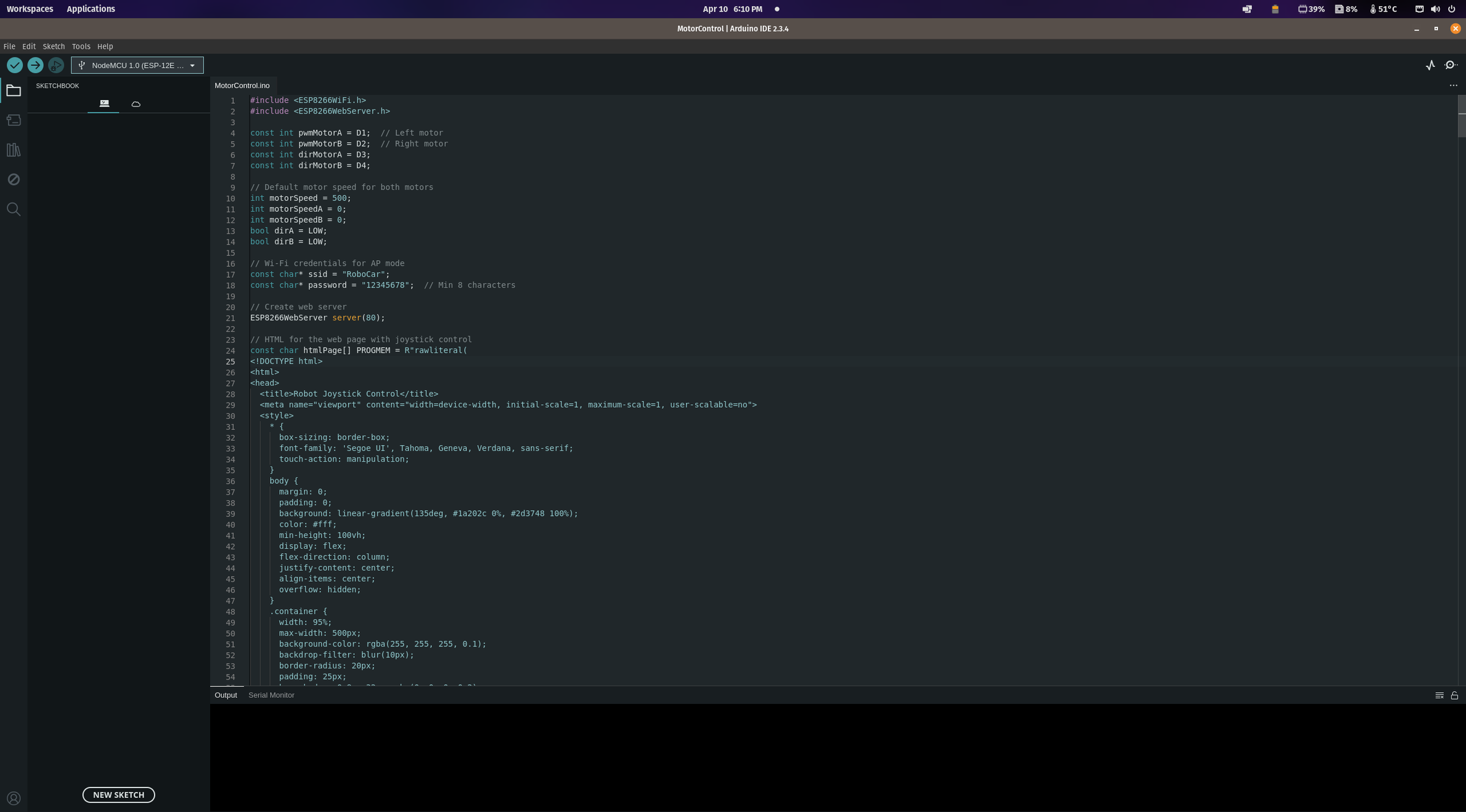
Task: Click the account profile icon
Action: (13, 798)
